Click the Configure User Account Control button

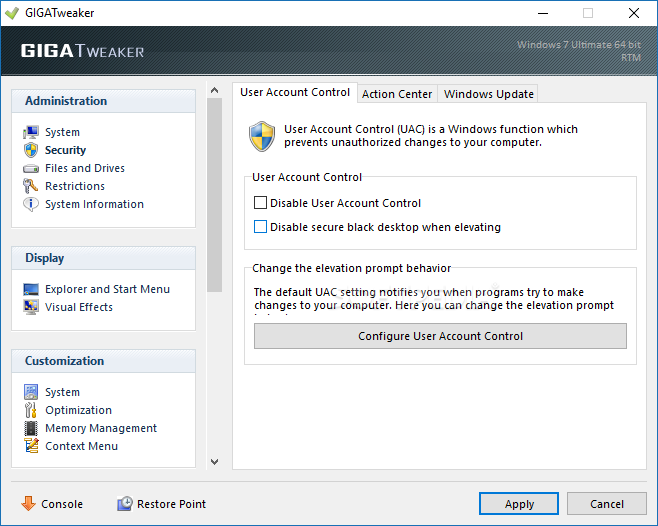coord(440,336)
